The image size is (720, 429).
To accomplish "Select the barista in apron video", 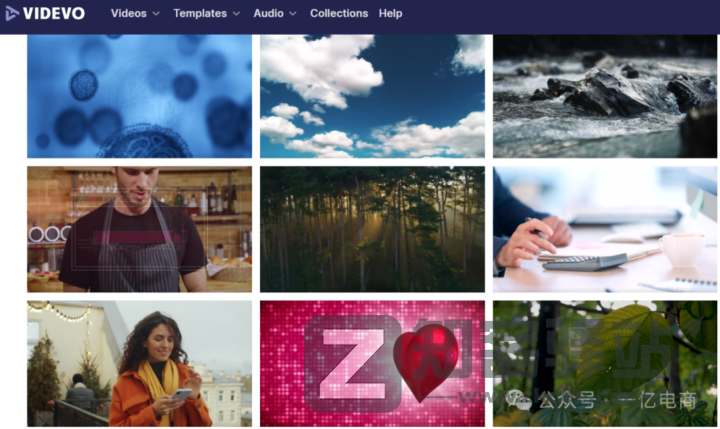I will pos(139,229).
